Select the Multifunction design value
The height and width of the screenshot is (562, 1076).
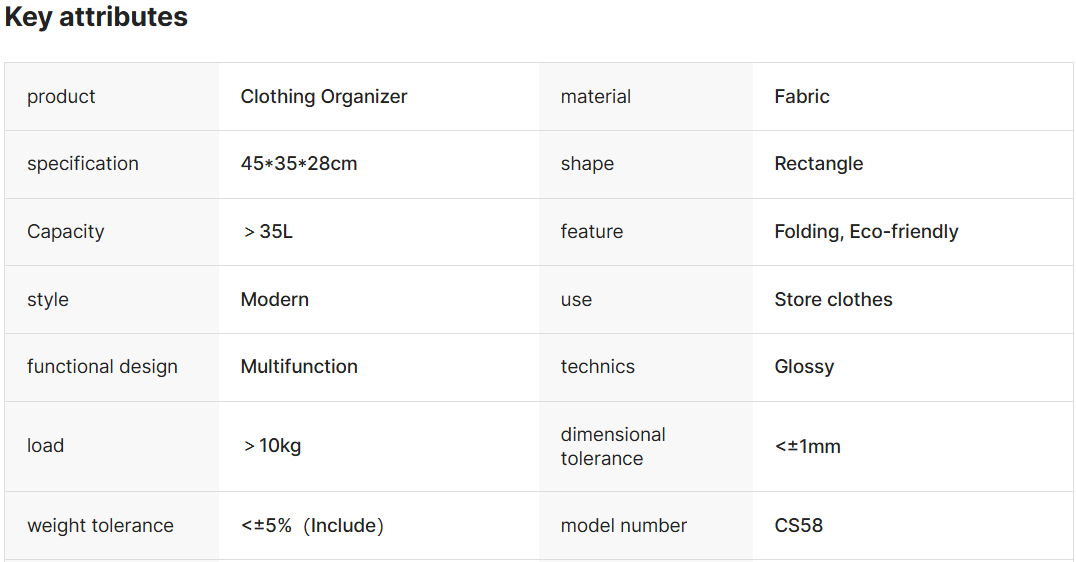[x=299, y=367]
